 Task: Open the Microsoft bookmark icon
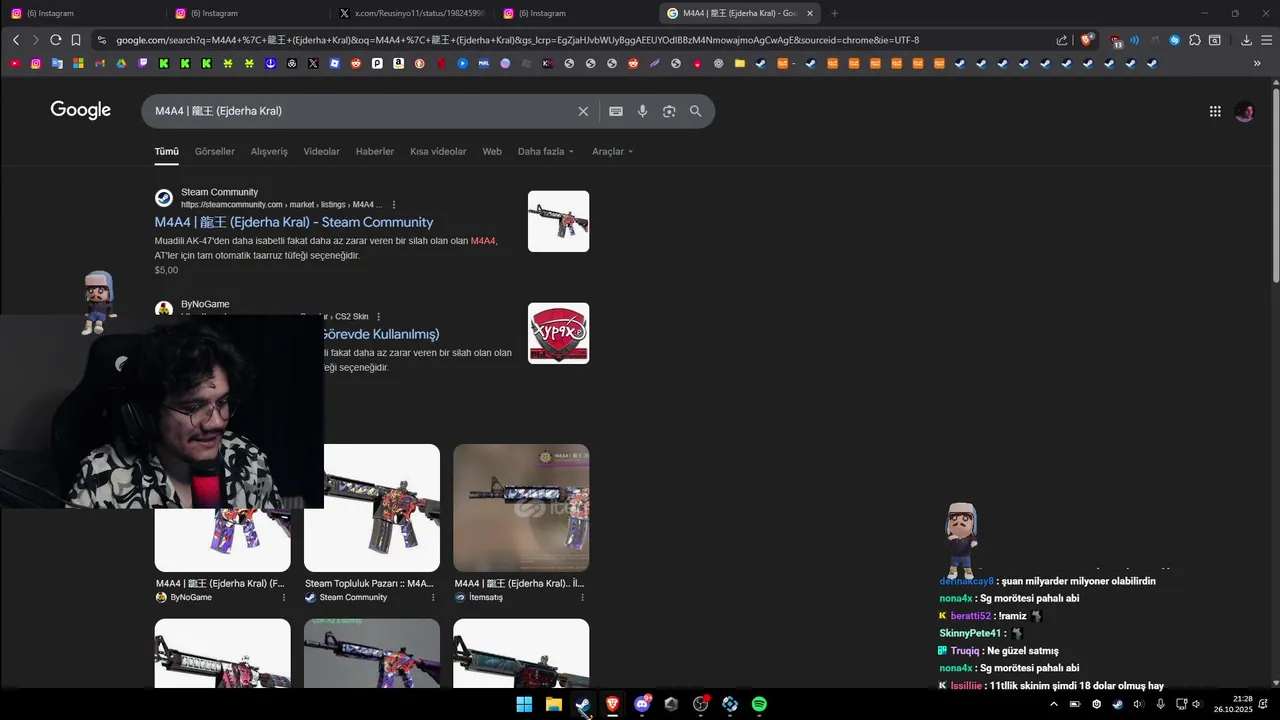pyautogui.click(x=78, y=63)
